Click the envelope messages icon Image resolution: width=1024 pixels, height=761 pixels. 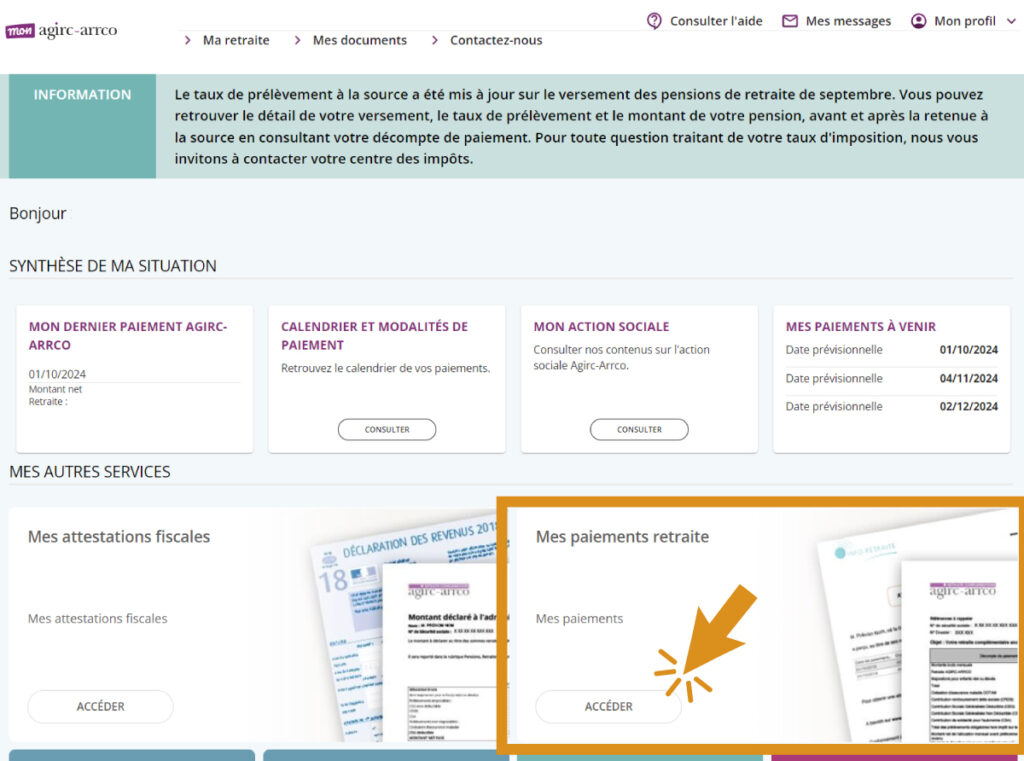click(790, 21)
